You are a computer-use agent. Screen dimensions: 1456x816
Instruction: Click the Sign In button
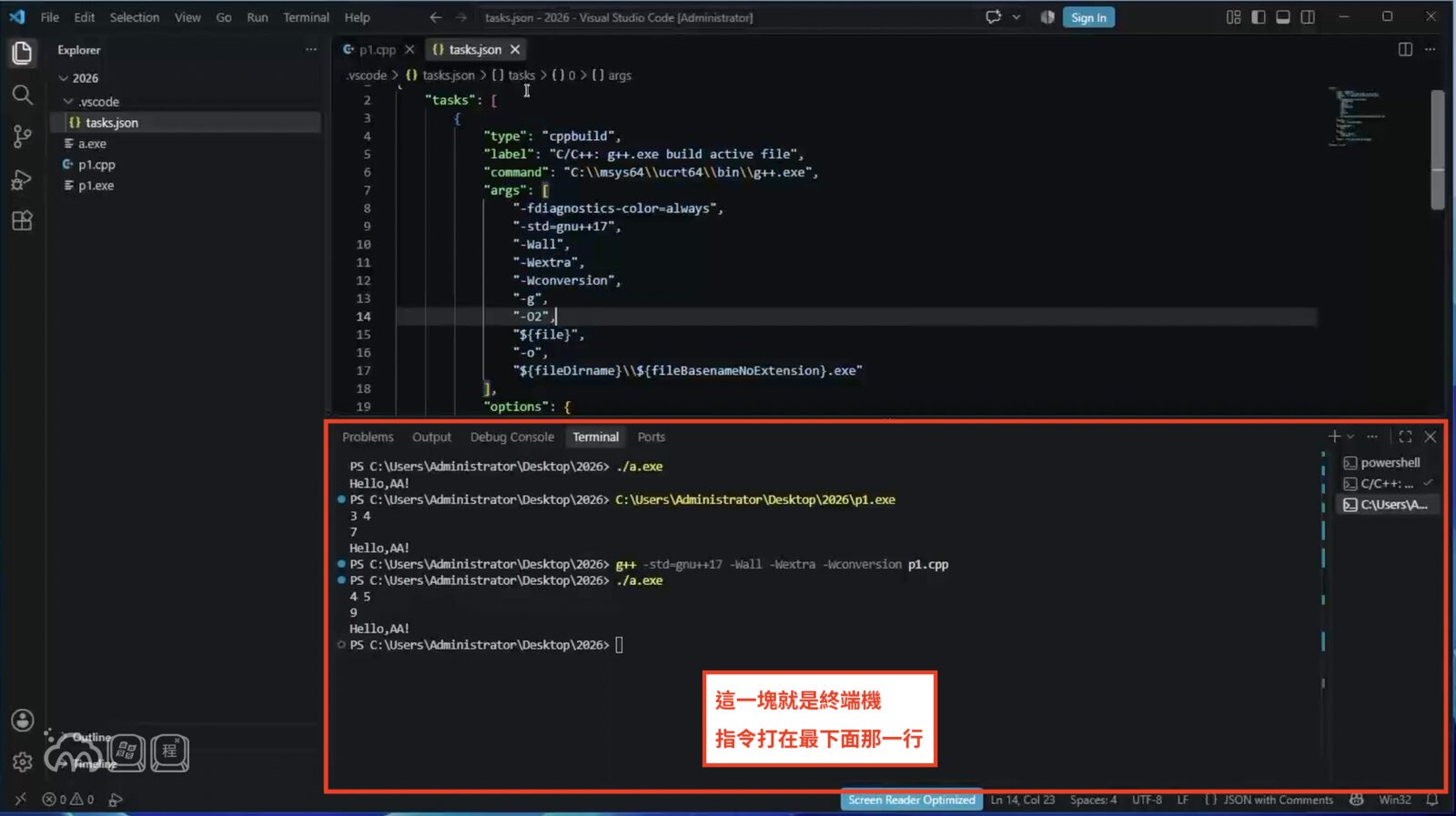[1088, 17]
